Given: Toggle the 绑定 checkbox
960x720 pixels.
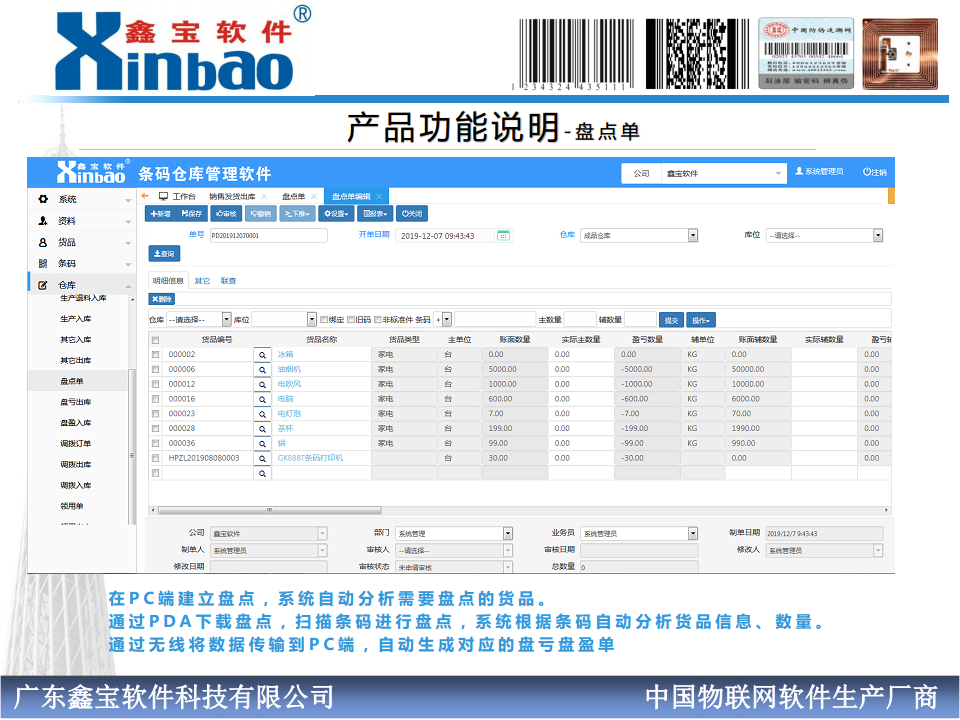Looking at the screenshot, I should tap(324, 320).
